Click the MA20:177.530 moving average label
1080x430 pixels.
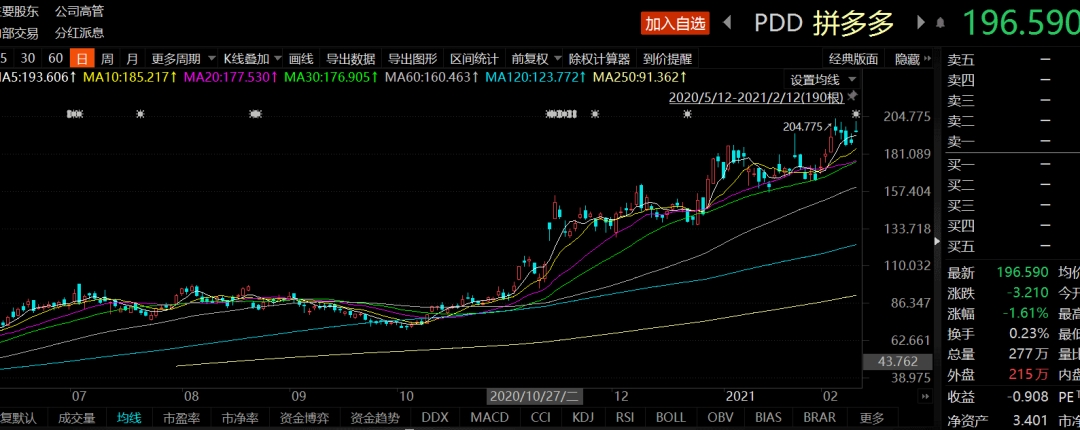pos(231,77)
